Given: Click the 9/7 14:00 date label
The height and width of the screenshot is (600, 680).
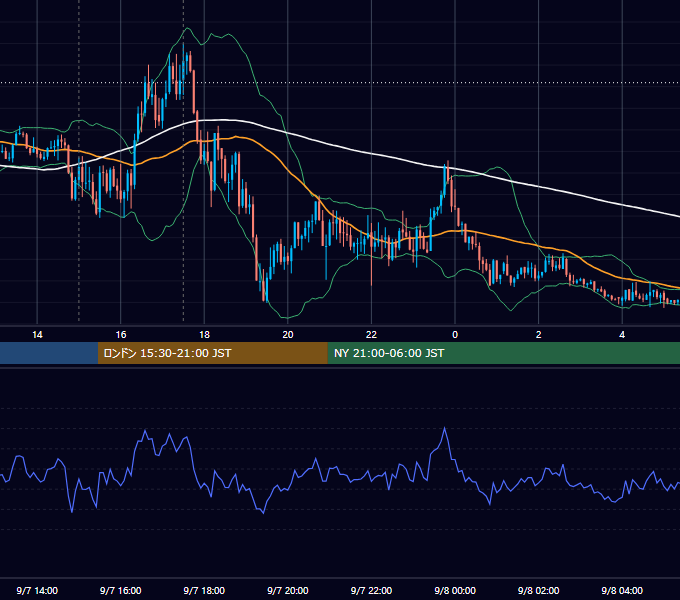Looking at the screenshot, I should coord(37,590).
